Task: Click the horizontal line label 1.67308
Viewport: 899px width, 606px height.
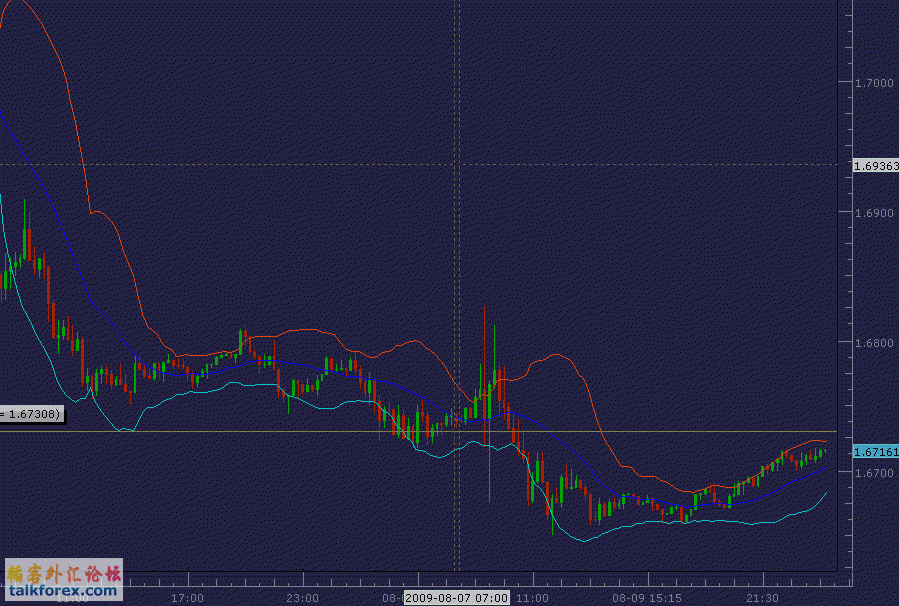Action: click(32, 414)
